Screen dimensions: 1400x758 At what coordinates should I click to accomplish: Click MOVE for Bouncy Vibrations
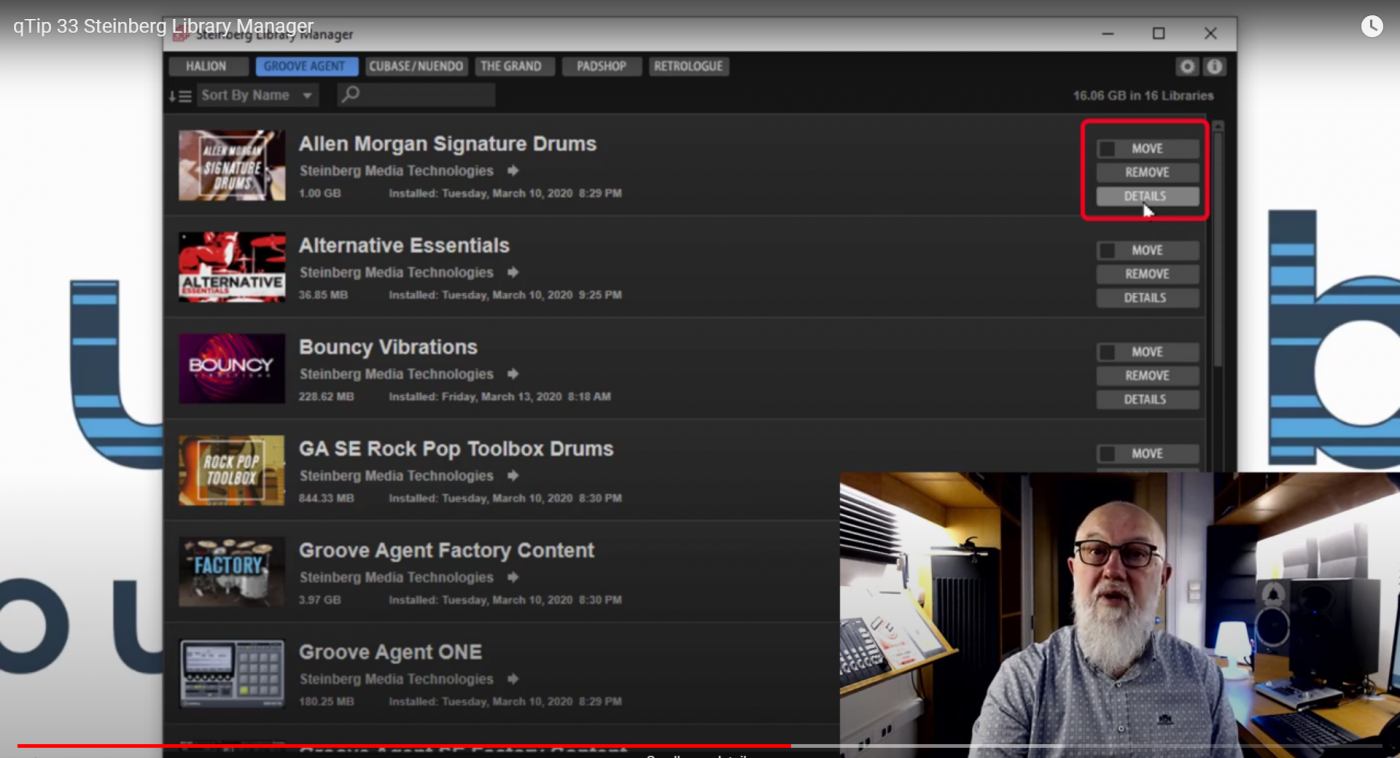(1148, 352)
